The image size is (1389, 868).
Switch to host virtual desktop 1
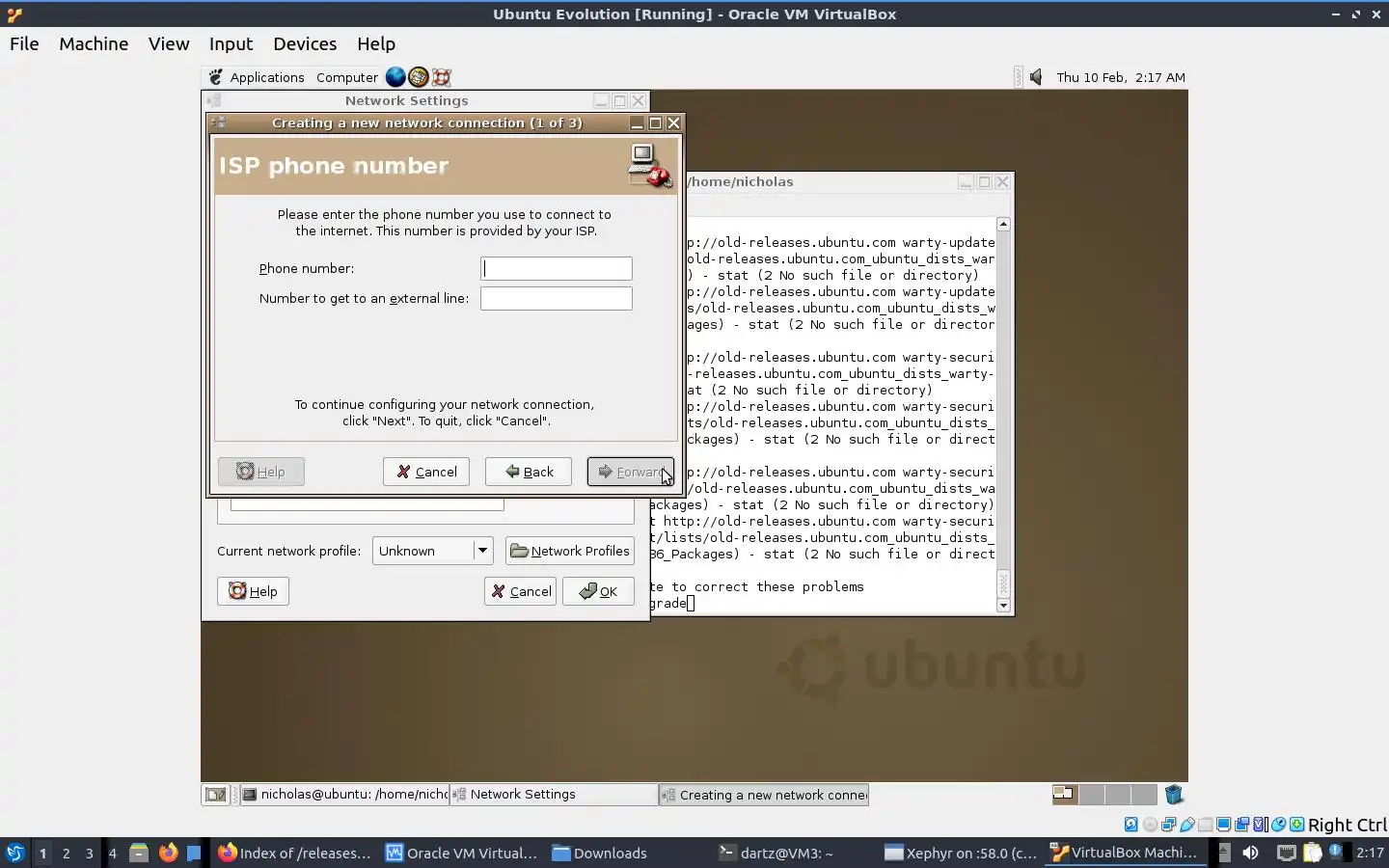point(42,853)
